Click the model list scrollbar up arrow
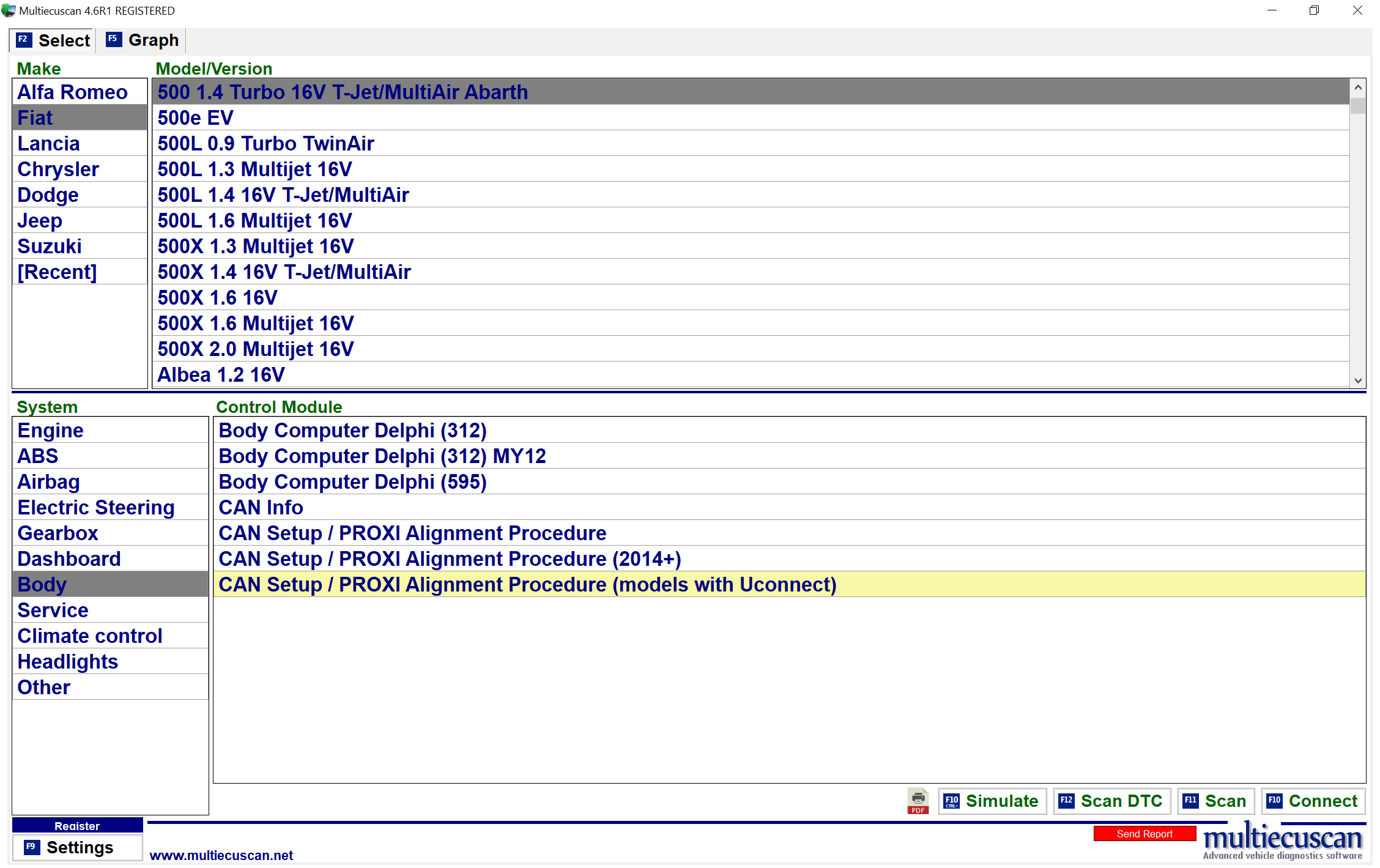 1358,87
